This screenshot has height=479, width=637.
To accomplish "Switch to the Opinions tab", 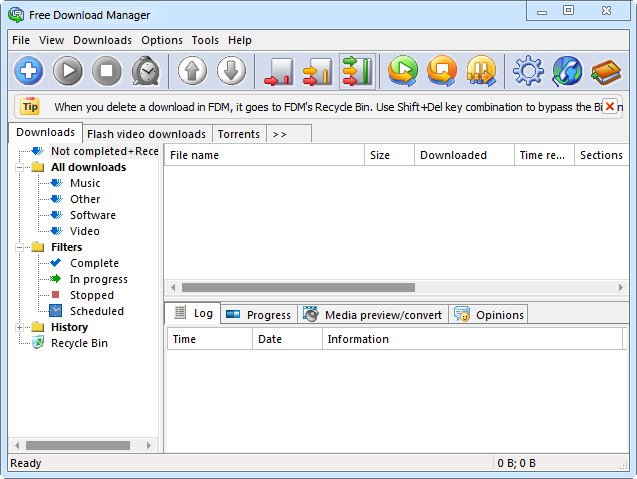I will [489, 315].
